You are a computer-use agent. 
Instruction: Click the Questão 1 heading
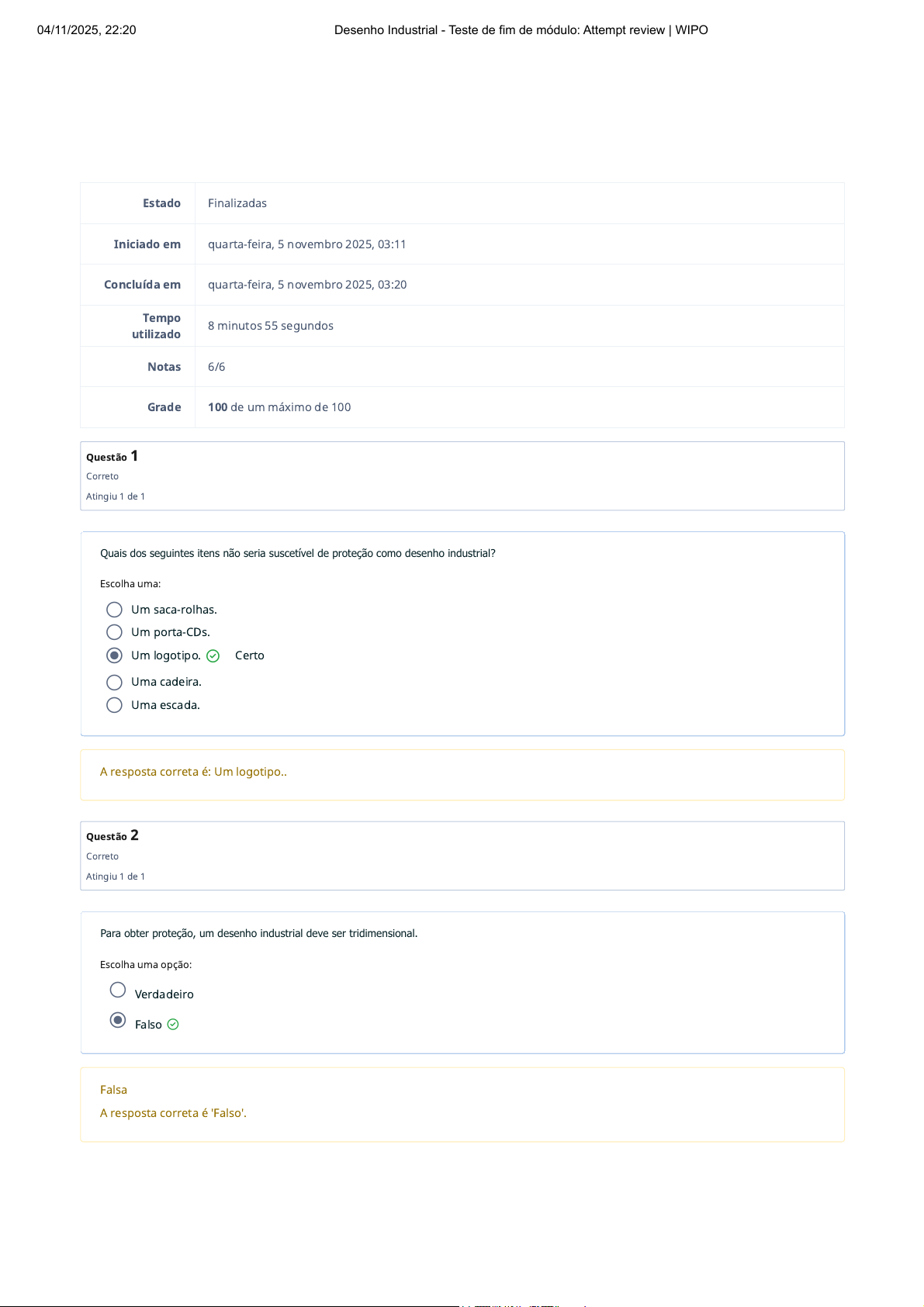[x=112, y=457]
